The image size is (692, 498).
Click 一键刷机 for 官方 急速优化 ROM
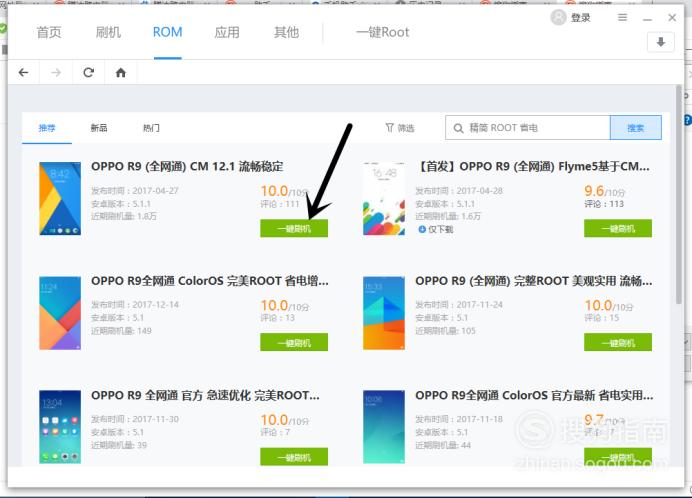coord(294,456)
